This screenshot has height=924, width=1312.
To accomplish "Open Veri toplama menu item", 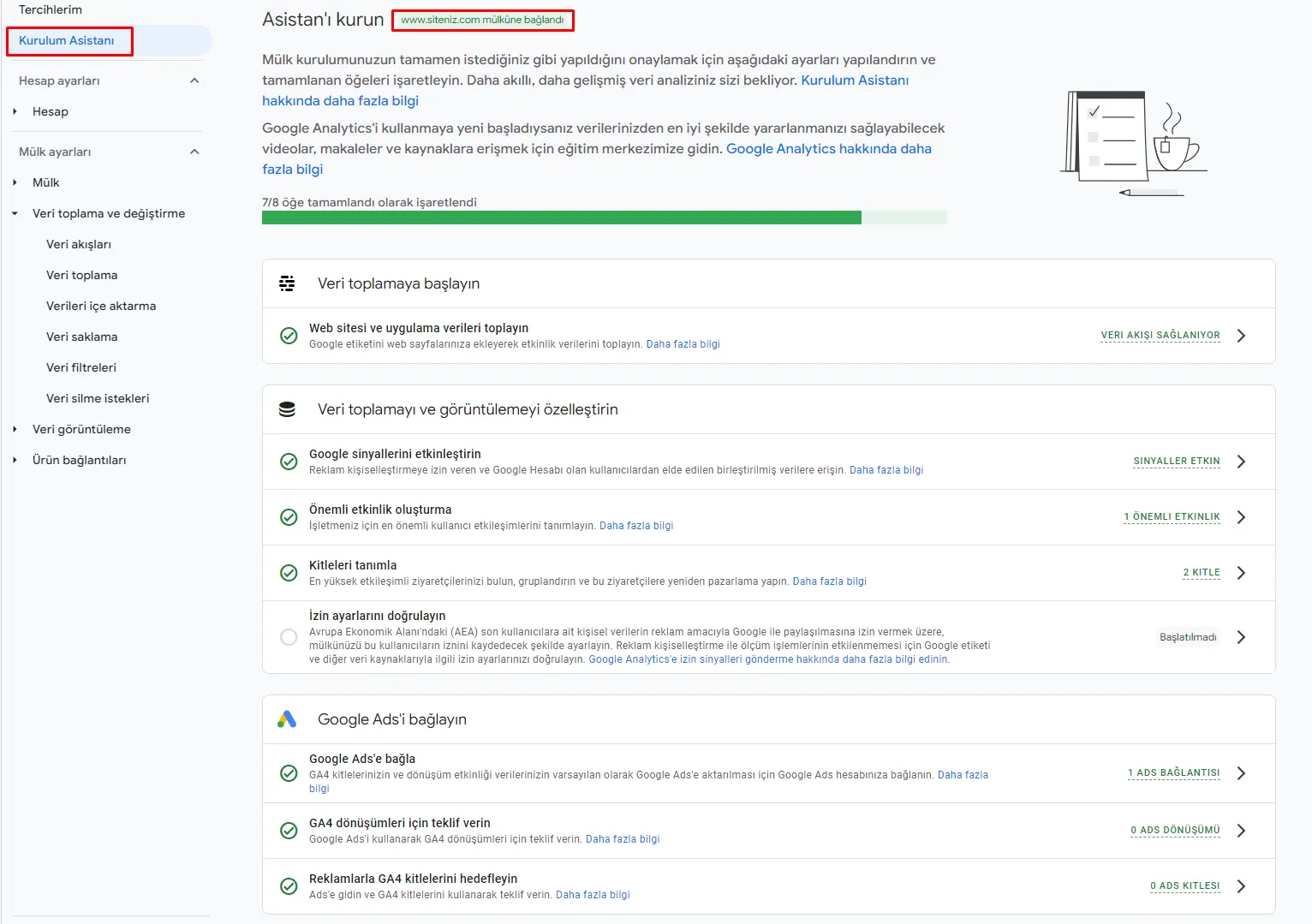I will click(x=82, y=275).
